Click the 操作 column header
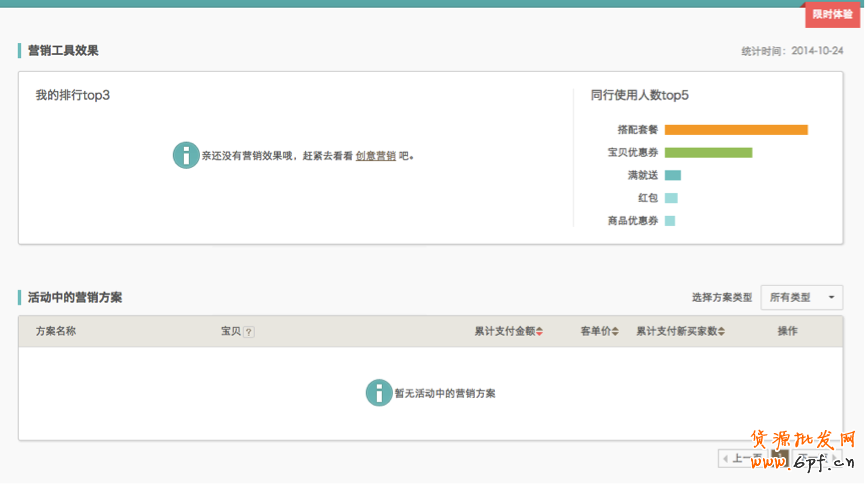Screen dimensions: 865x484 788,331
